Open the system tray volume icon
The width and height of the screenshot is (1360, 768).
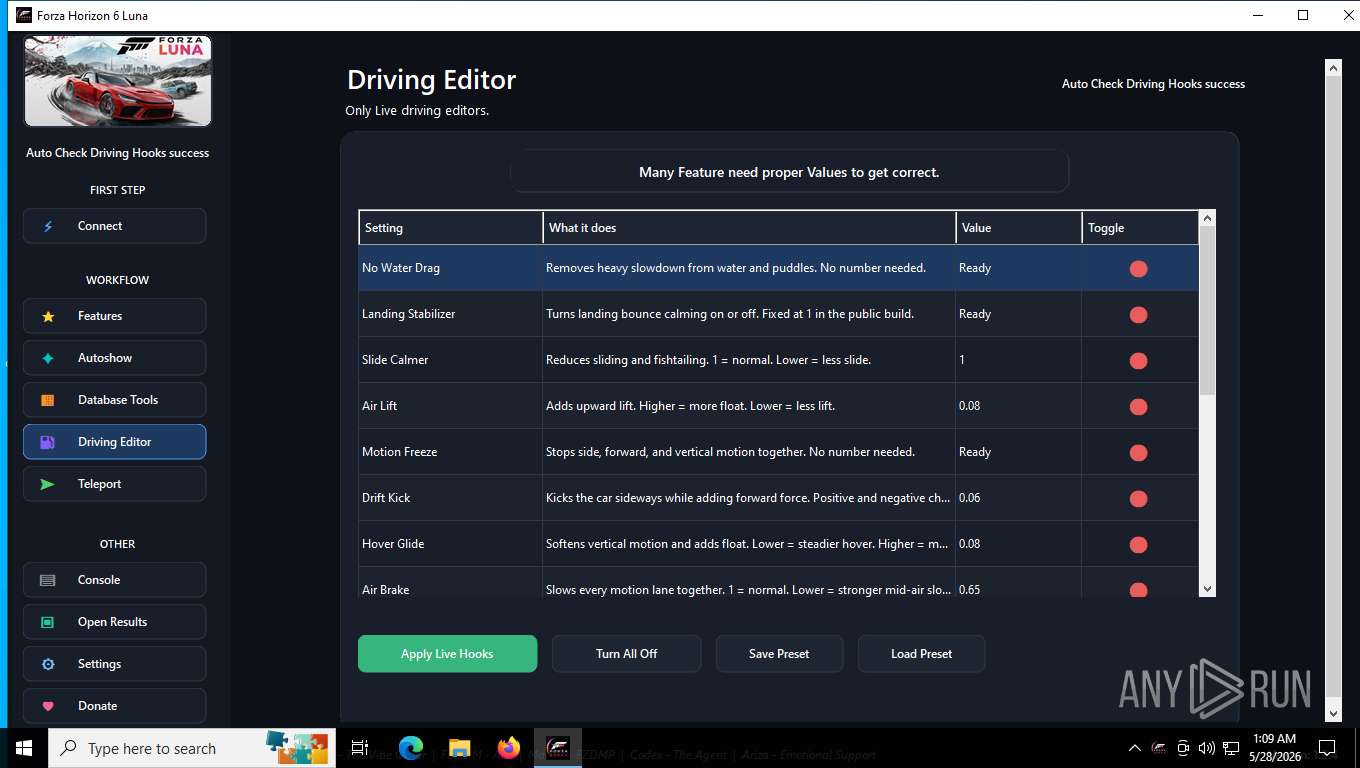pyautogui.click(x=1206, y=748)
